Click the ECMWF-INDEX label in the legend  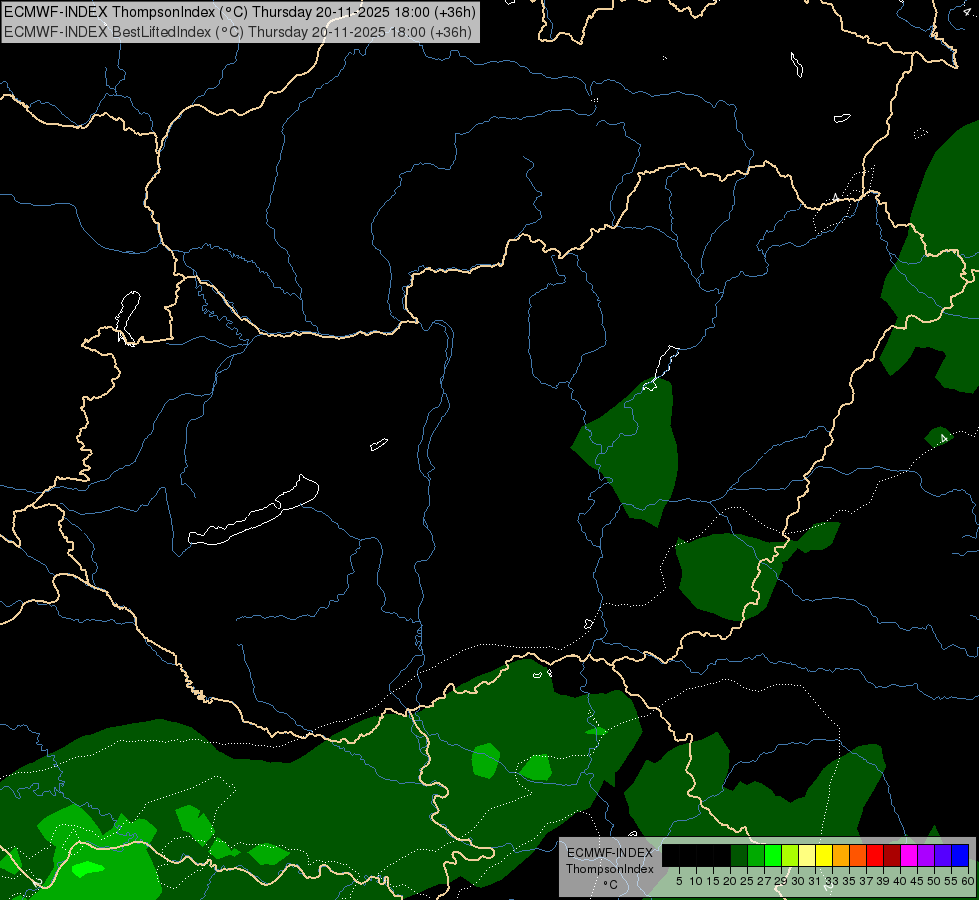click(x=610, y=853)
